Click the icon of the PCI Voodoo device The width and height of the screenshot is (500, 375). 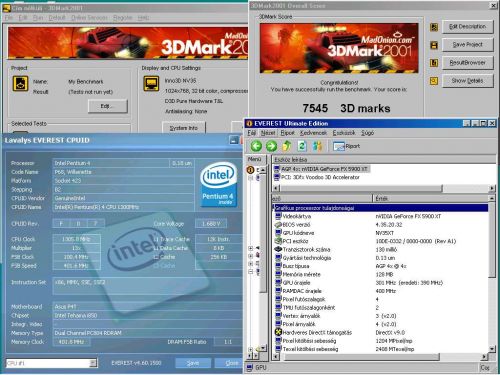click(277, 177)
